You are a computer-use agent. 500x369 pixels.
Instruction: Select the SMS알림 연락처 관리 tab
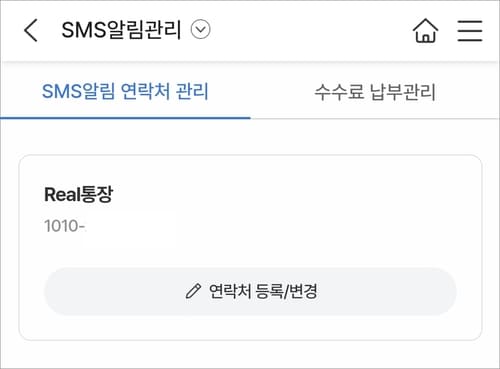pos(125,91)
